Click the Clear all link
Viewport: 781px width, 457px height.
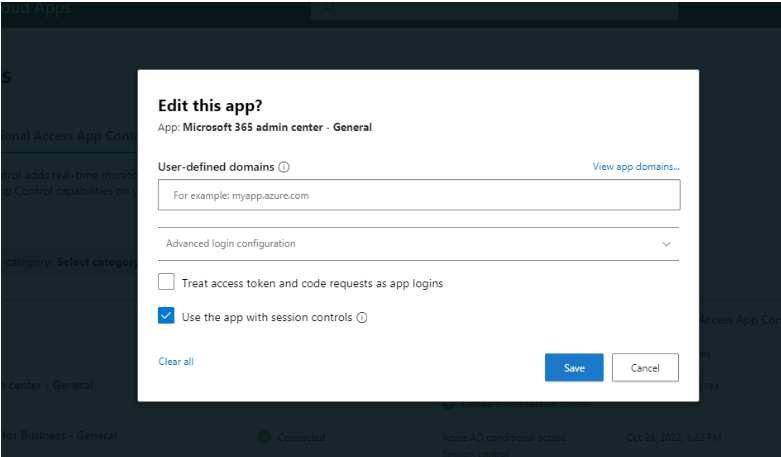click(176, 361)
